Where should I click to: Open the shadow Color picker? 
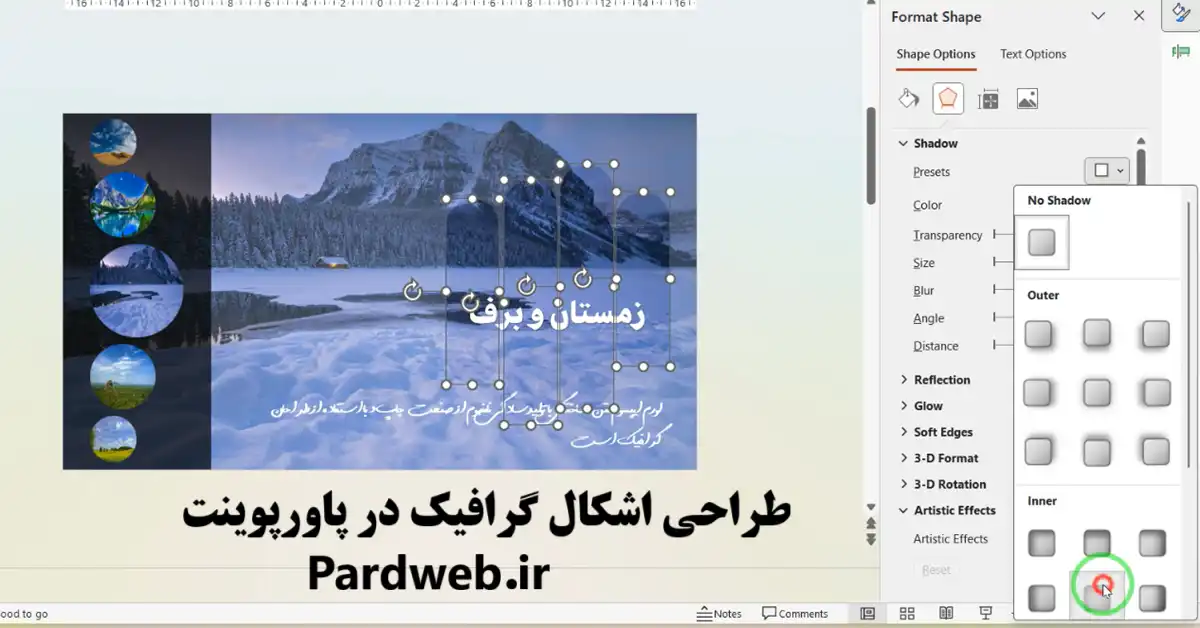point(926,204)
